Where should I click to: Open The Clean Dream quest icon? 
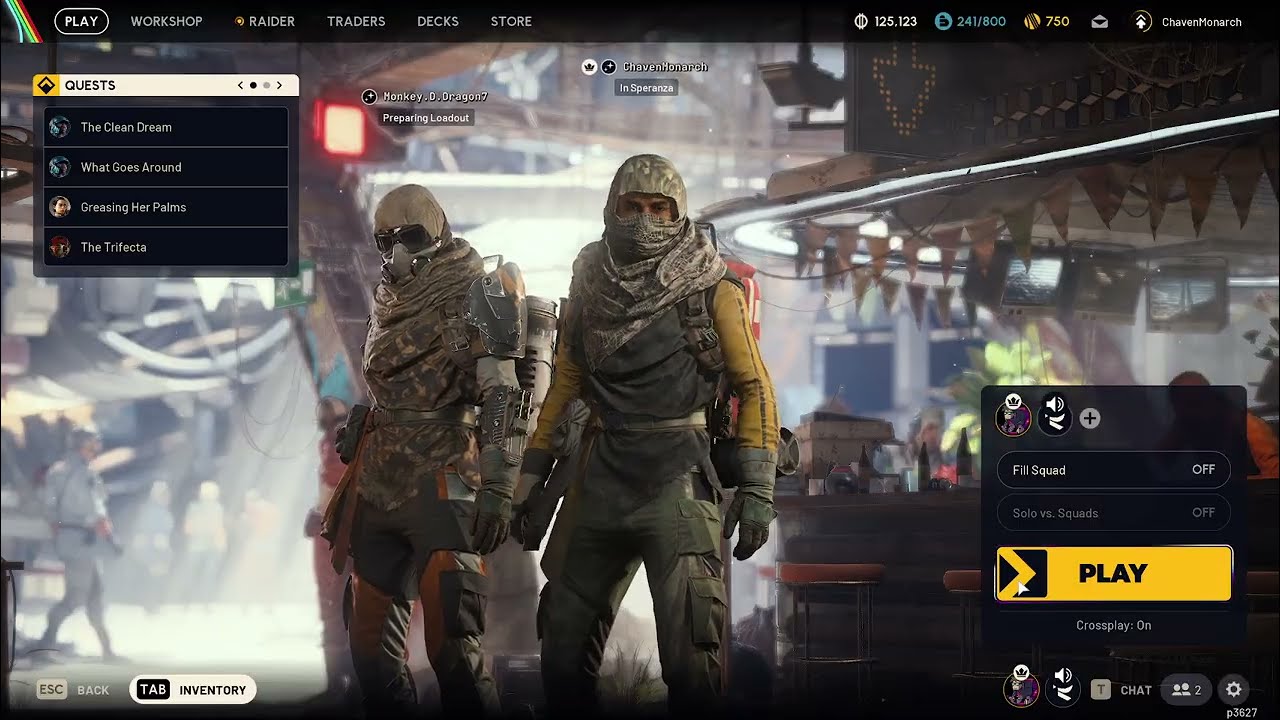(x=60, y=127)
